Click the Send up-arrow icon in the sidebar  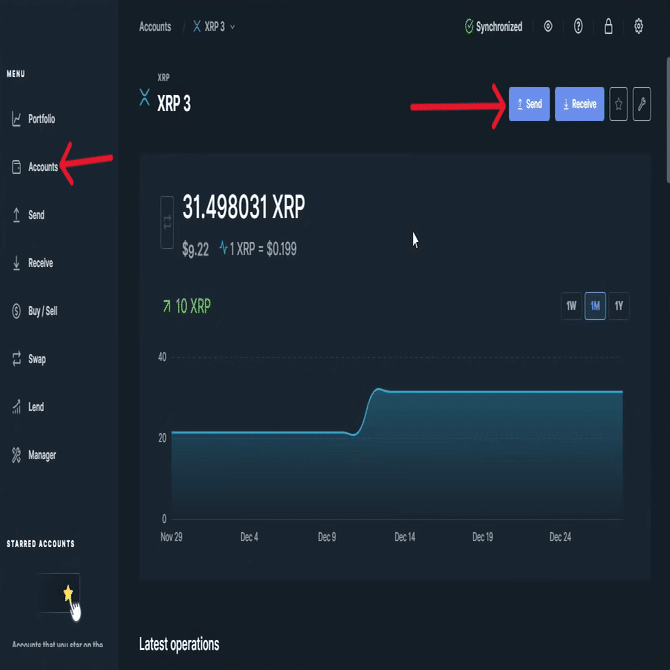pyautogui.click(x=16, y=215)
